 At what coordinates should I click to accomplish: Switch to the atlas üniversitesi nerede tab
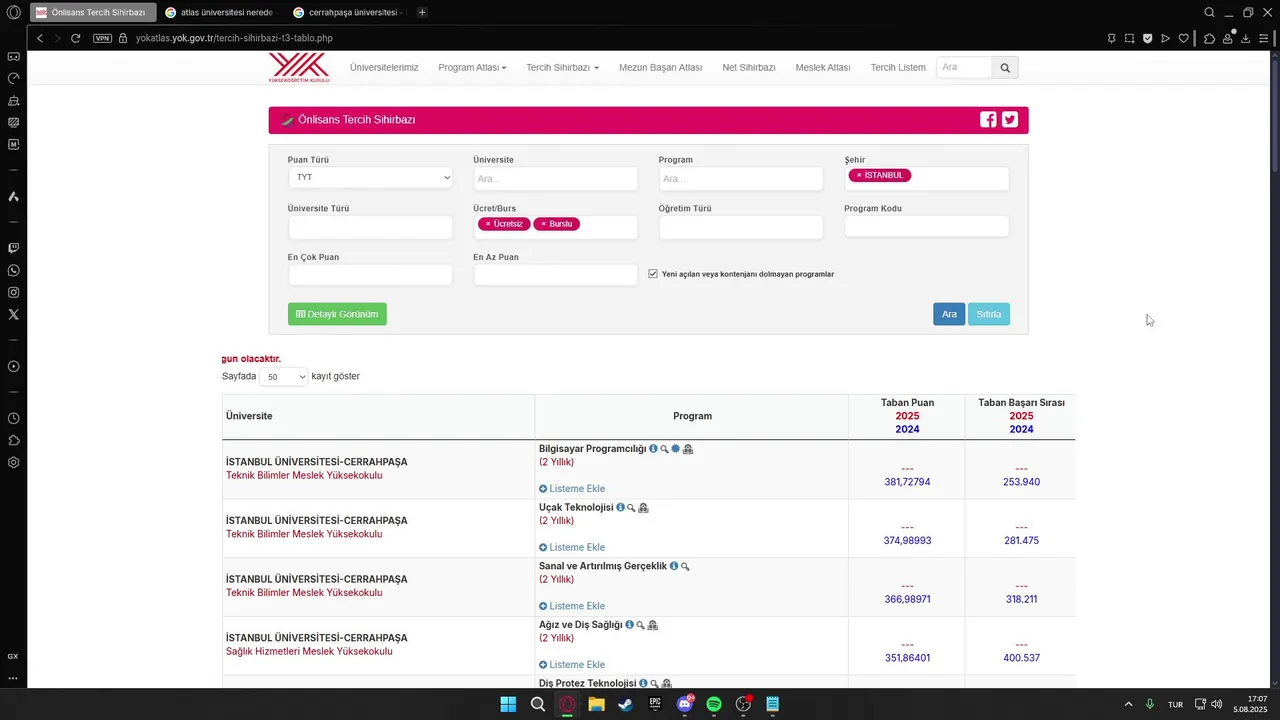point(219,12)
